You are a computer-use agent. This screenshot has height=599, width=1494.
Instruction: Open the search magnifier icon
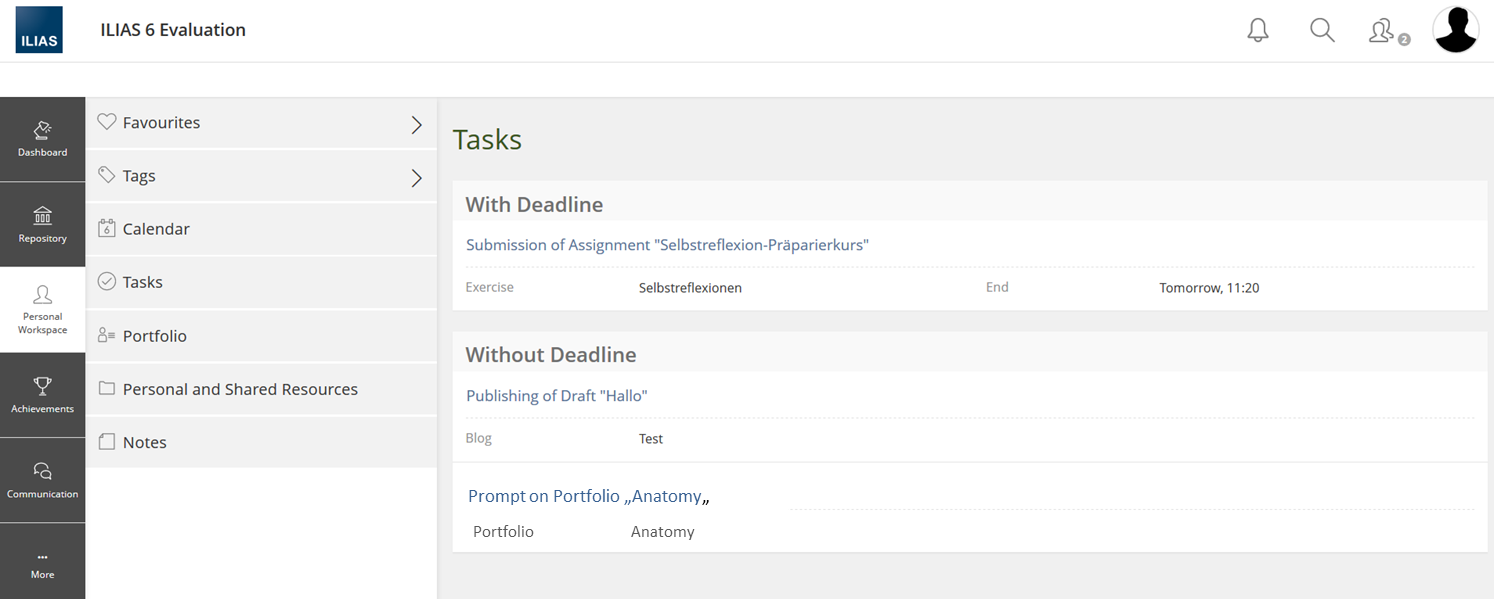1322,31
